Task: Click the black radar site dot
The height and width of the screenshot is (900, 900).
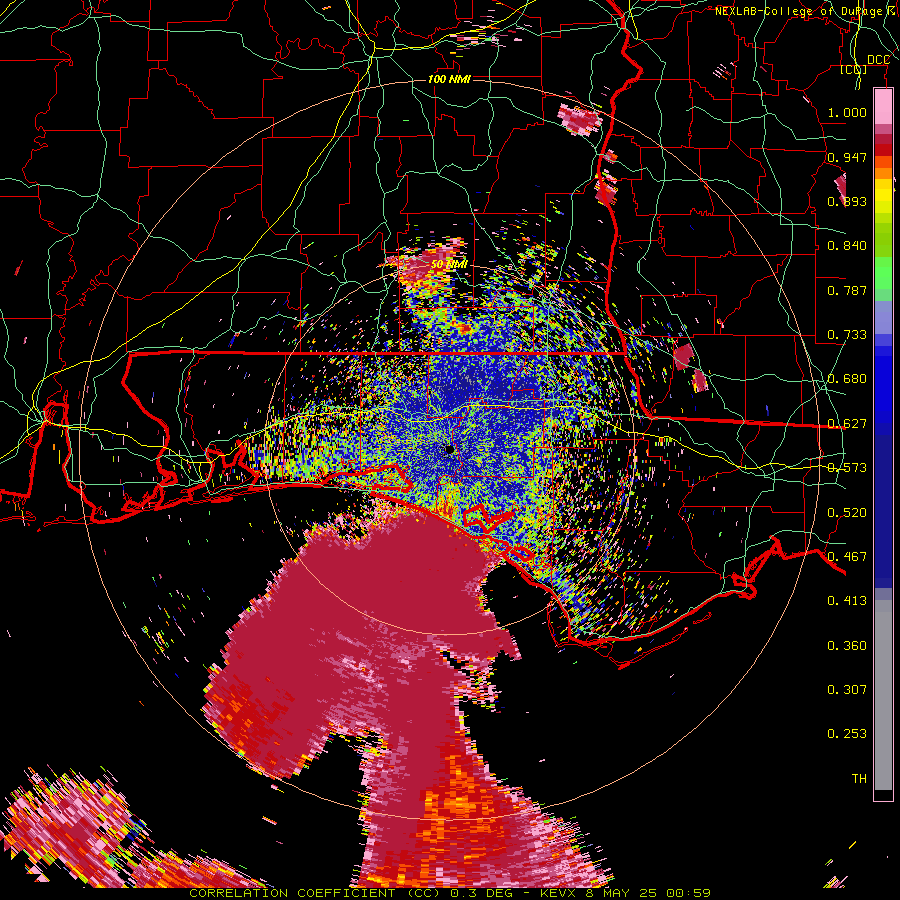Action: coord(449,449)
